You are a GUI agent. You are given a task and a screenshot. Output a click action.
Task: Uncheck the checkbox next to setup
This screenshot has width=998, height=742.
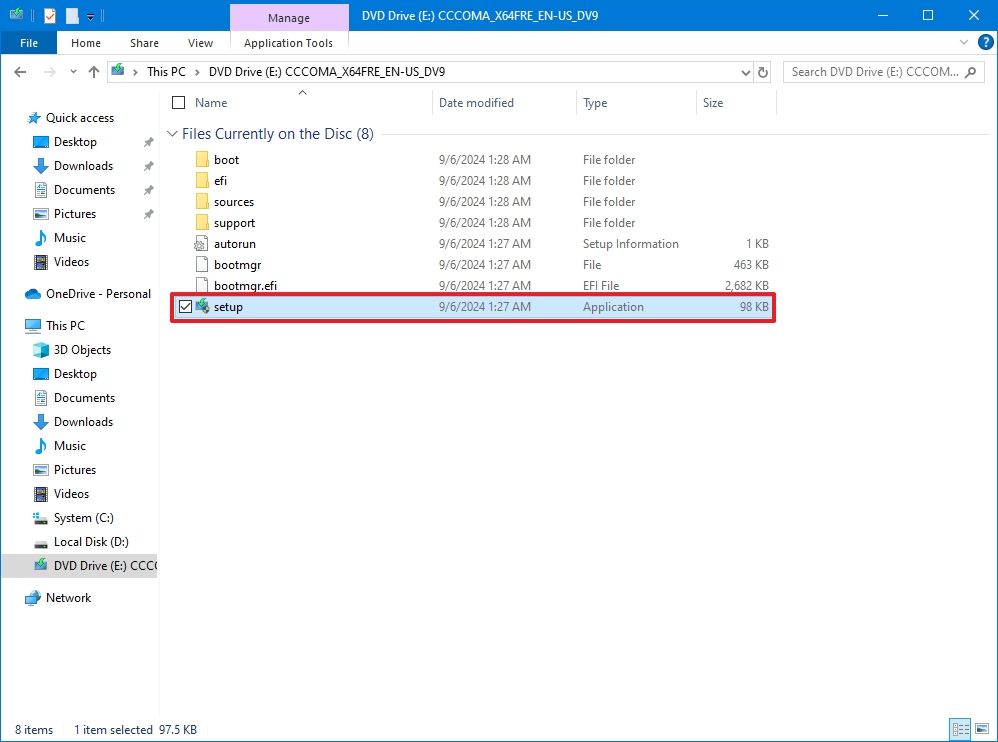click(x=186, y=306)
